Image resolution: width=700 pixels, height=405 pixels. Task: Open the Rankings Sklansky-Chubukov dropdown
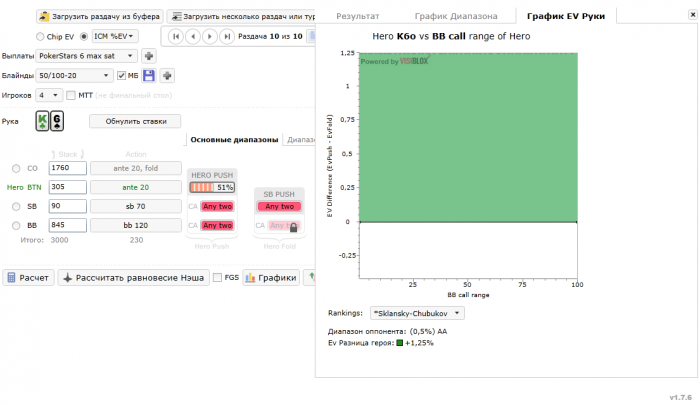[x=417, y=313]
